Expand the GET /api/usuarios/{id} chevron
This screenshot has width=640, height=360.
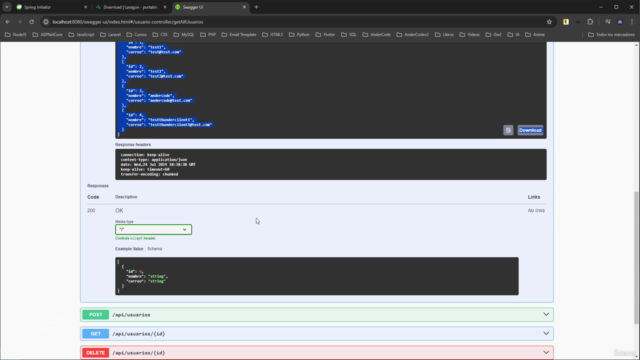pyautogui.click(x=546, y=333)
